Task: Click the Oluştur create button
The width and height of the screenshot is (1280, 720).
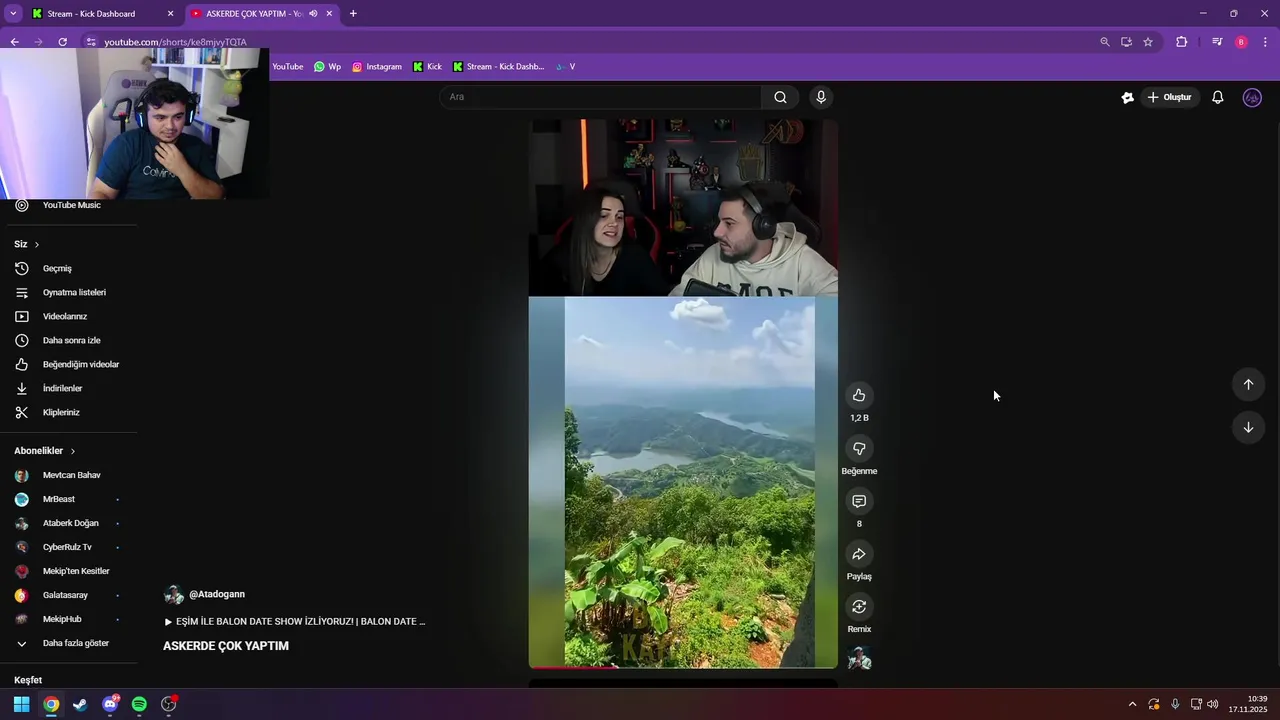Action: 1169,97
